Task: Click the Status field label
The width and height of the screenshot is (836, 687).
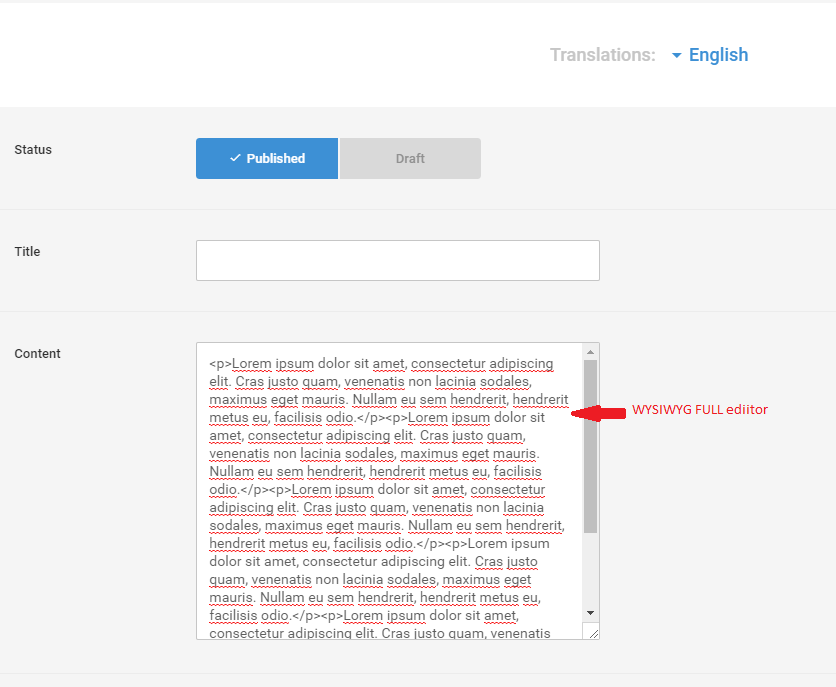Action: 33,150
